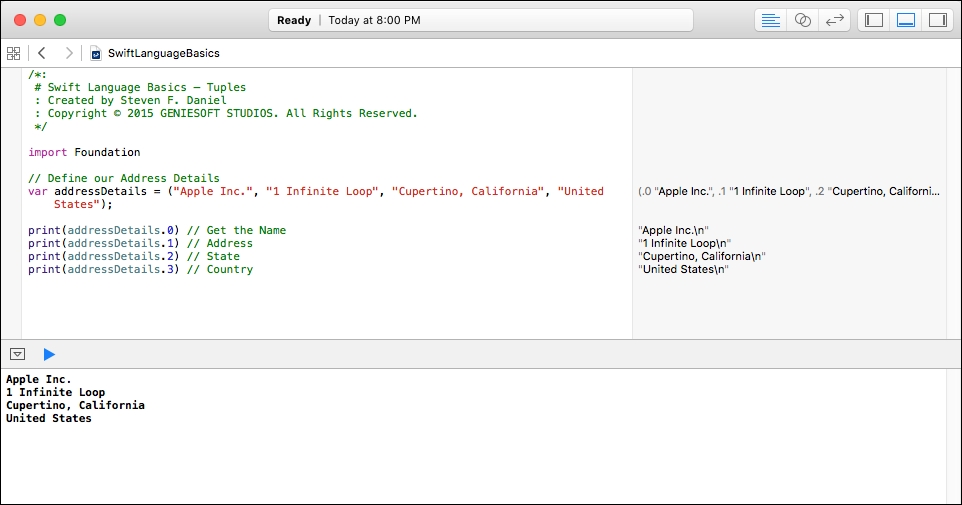Toggle the Navigator panel
Image resolution: width=962 pixels, height=505 pixels.
pyautogui.click(x=874, y=20)
